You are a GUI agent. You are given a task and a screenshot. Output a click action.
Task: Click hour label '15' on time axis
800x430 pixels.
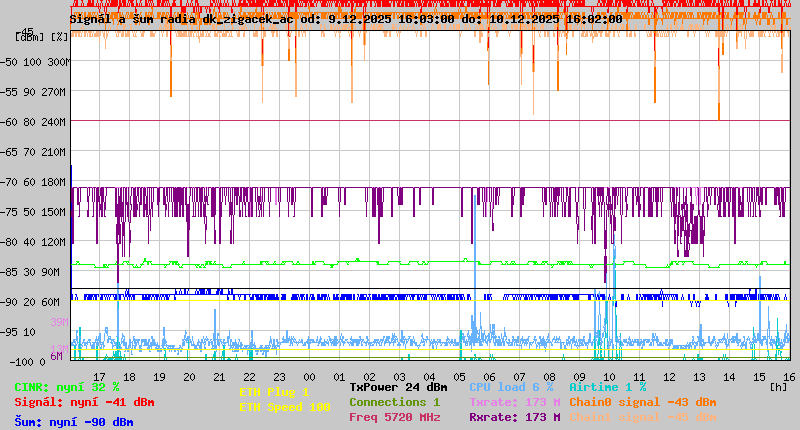760,377
